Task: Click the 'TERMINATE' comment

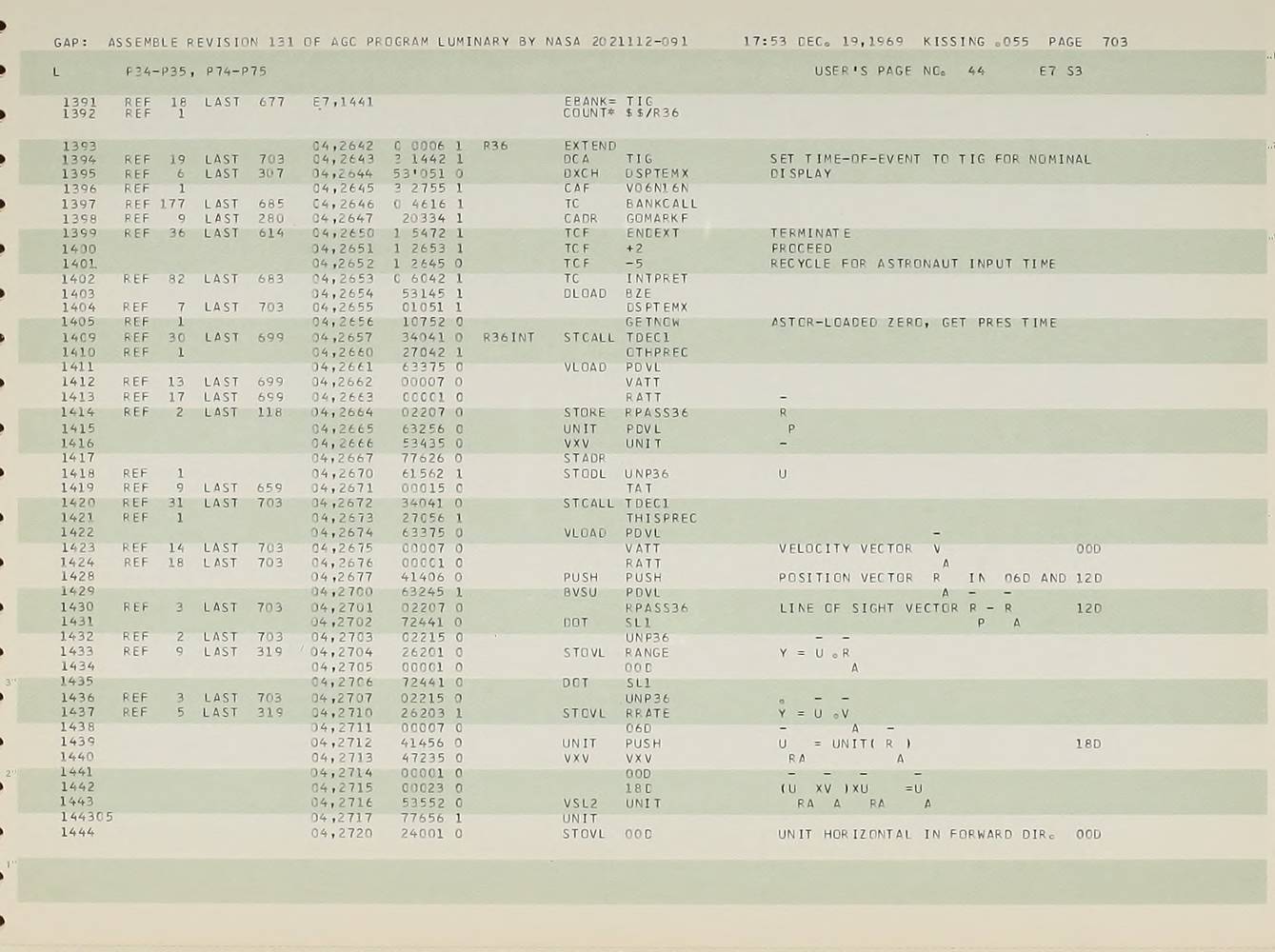Action: coord(810,233)
